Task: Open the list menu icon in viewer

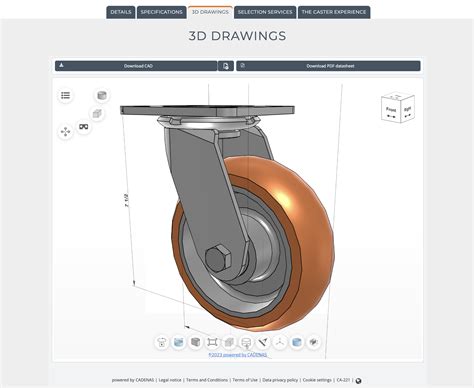Action: [65, 96]
